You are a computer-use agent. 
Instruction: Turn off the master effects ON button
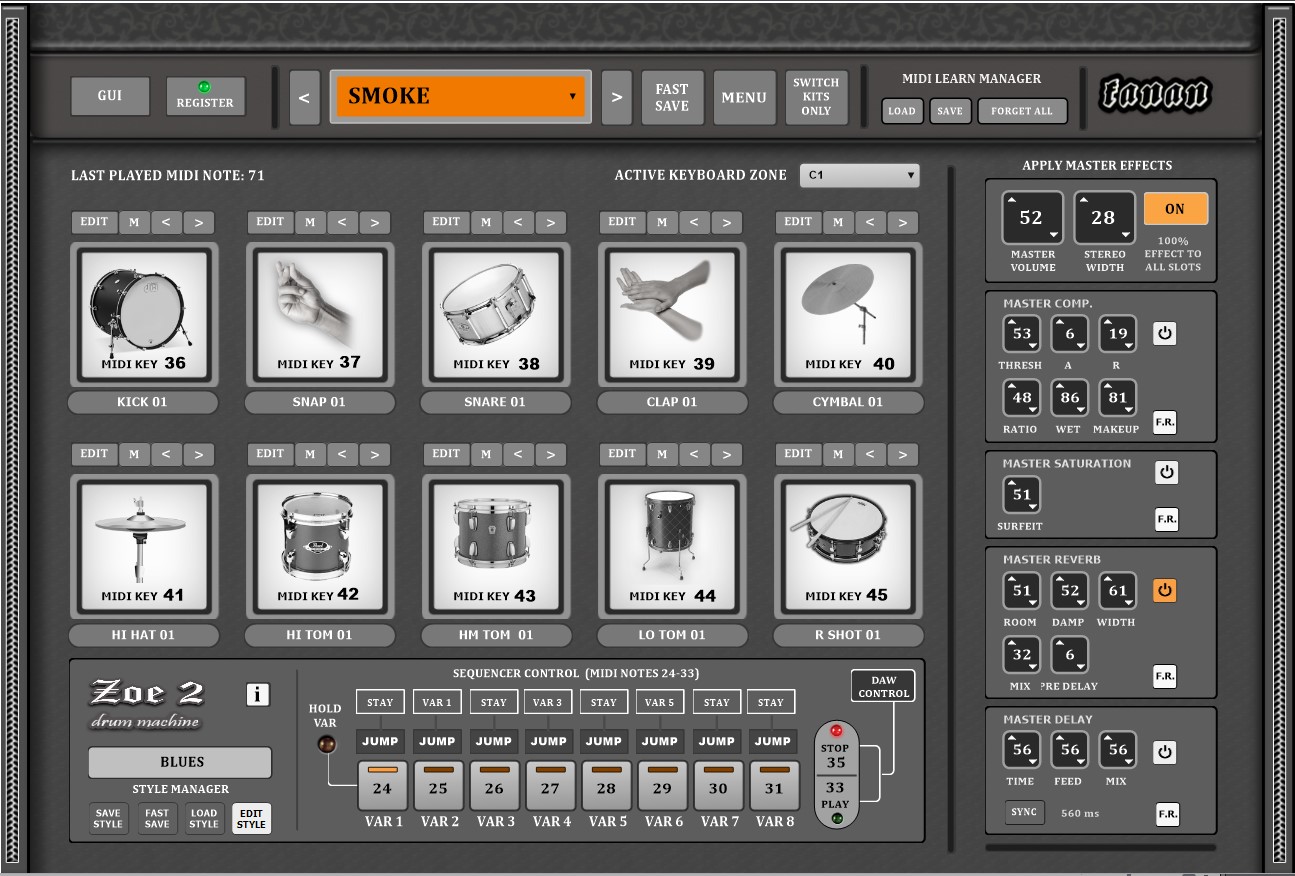point(1175,209)
